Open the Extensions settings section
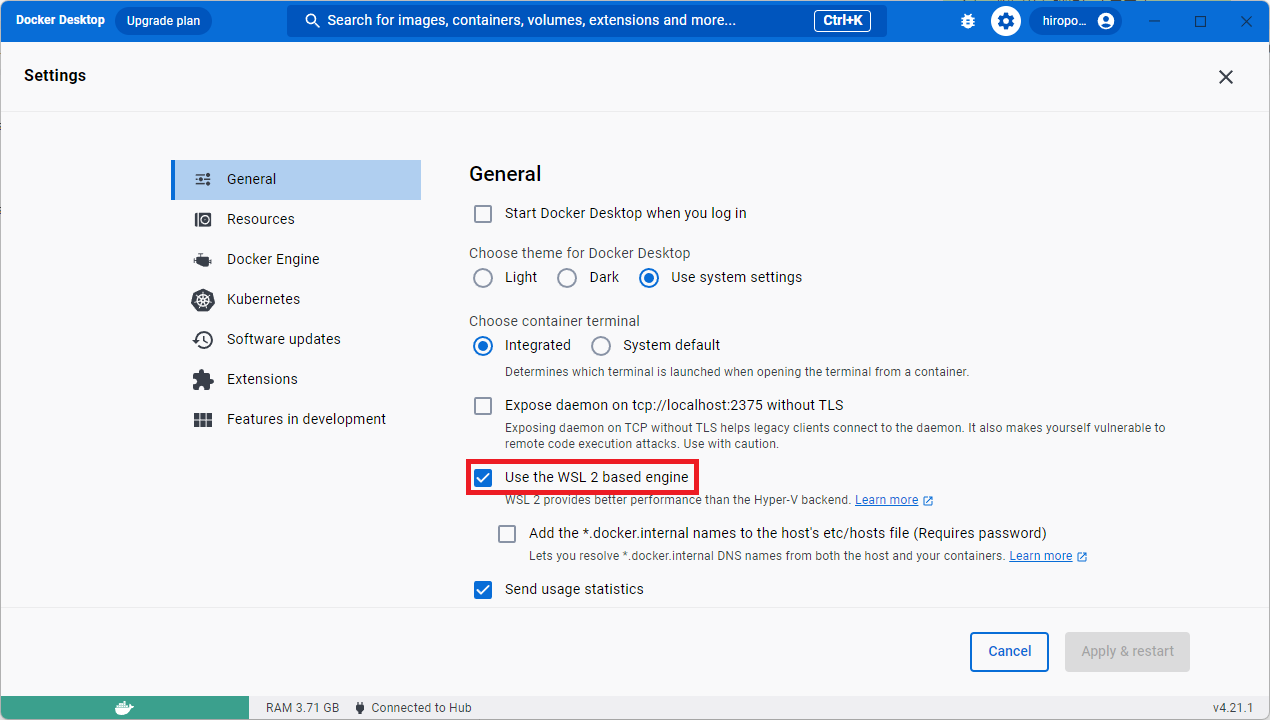 (296, 380)
